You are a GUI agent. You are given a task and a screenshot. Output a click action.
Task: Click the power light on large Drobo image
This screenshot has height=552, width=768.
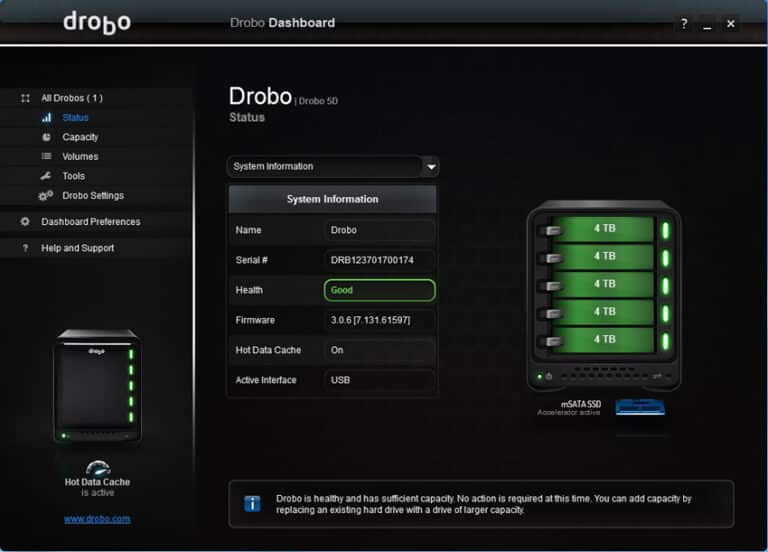[x=539, y=377]
